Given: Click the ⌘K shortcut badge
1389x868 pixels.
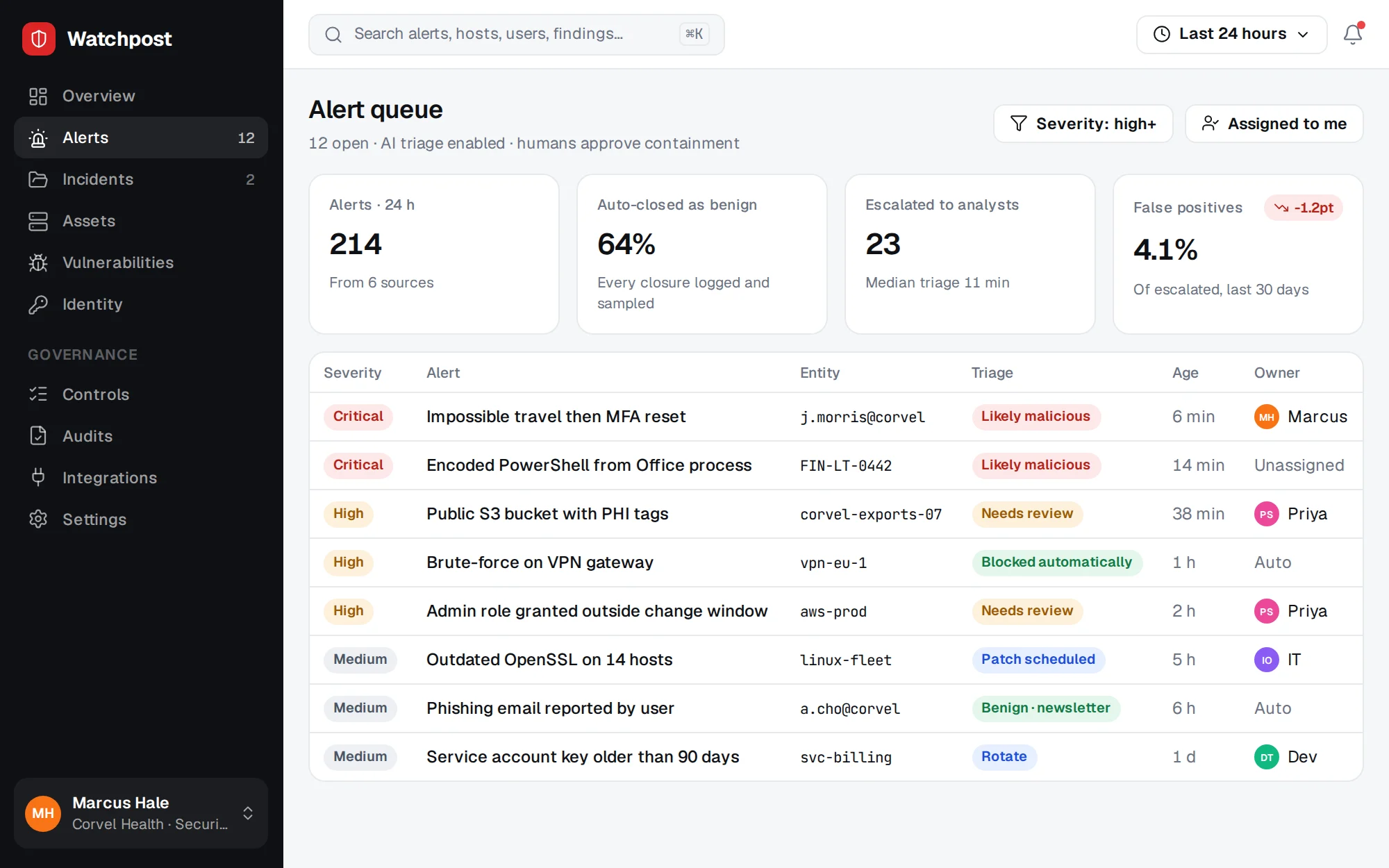Looking at the screenshot, I should [694, 34].
